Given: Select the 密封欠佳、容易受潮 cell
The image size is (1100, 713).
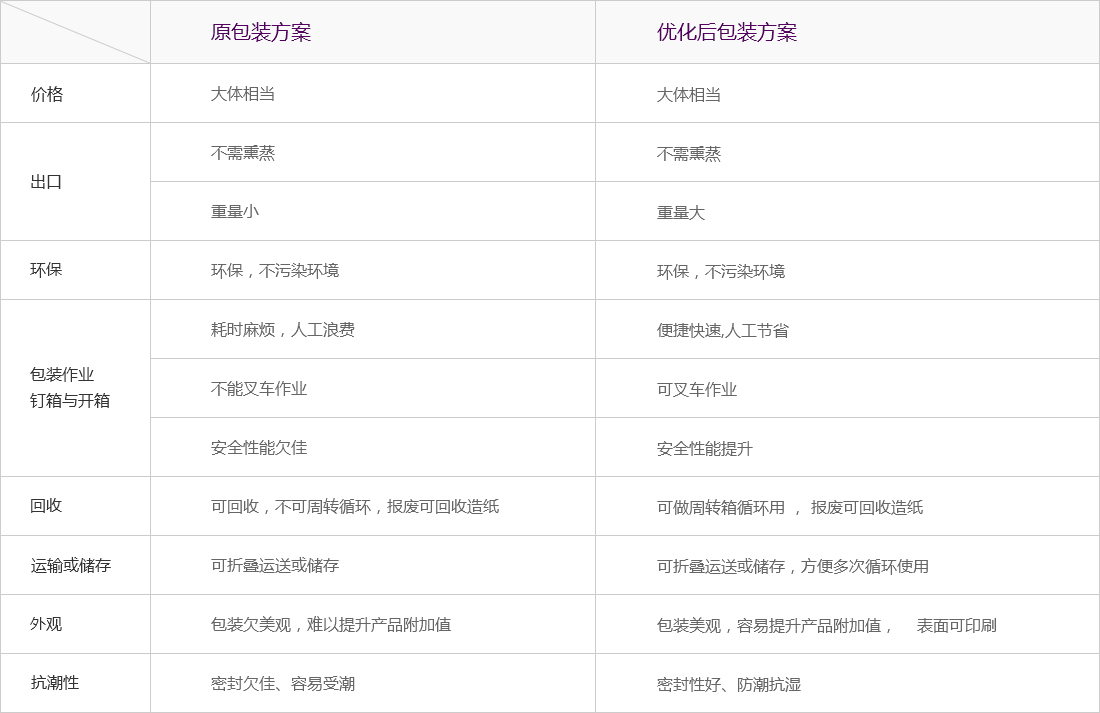Looking at the screenshot, I should tap(283, 684).
